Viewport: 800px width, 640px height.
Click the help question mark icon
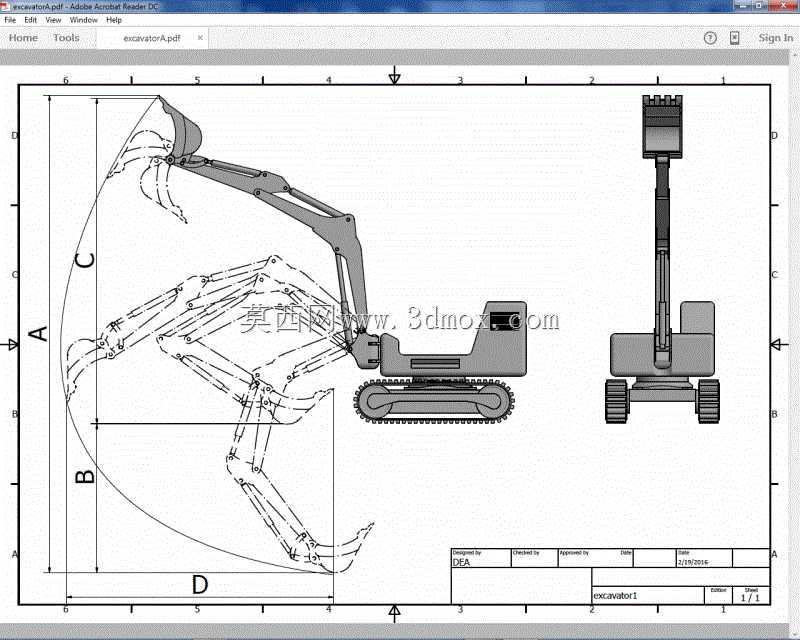[710, 38]
